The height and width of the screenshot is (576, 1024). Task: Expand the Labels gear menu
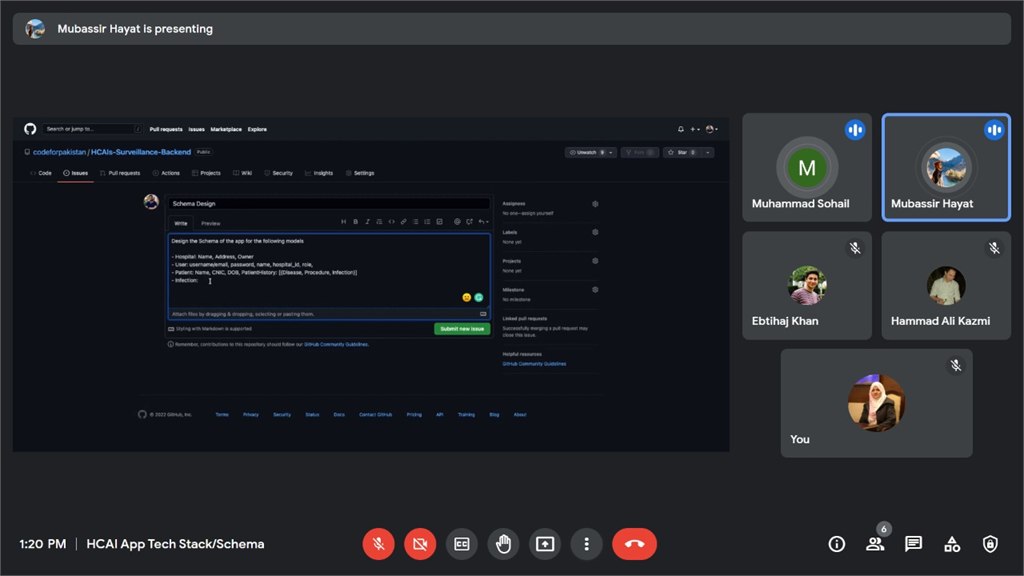pyautogui.click(x=595, y=232)
